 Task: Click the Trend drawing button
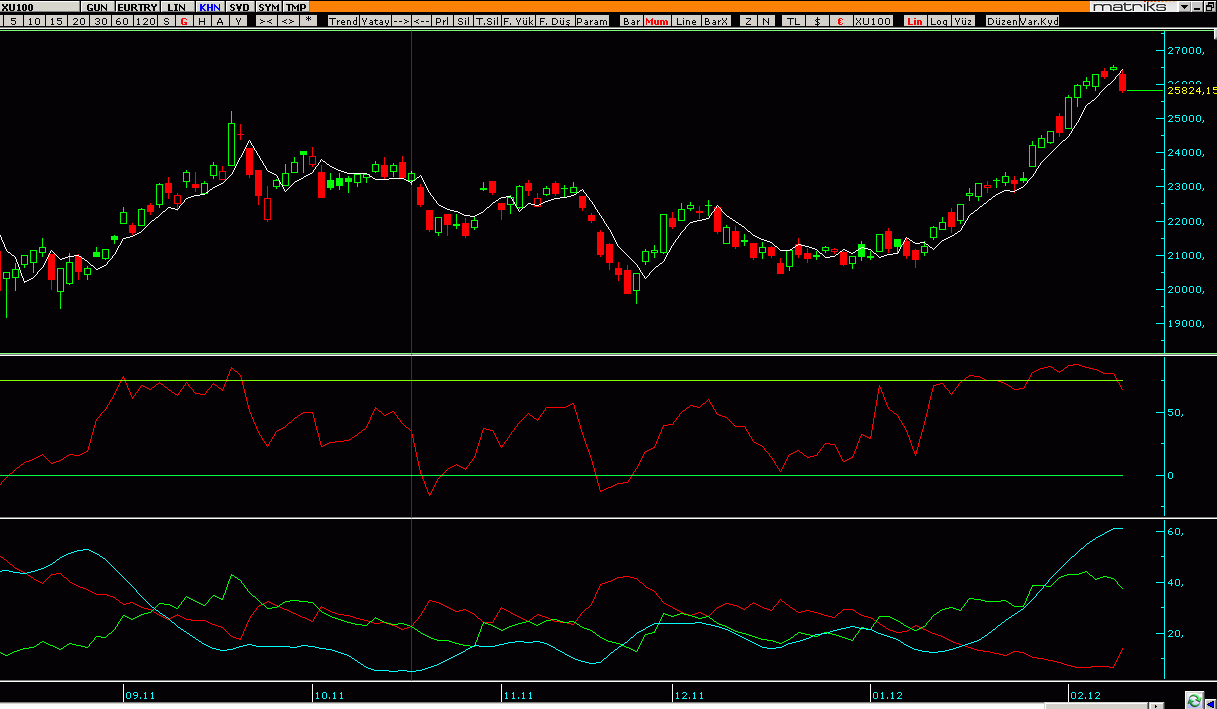pyautogui.click(x=344, y=21)
